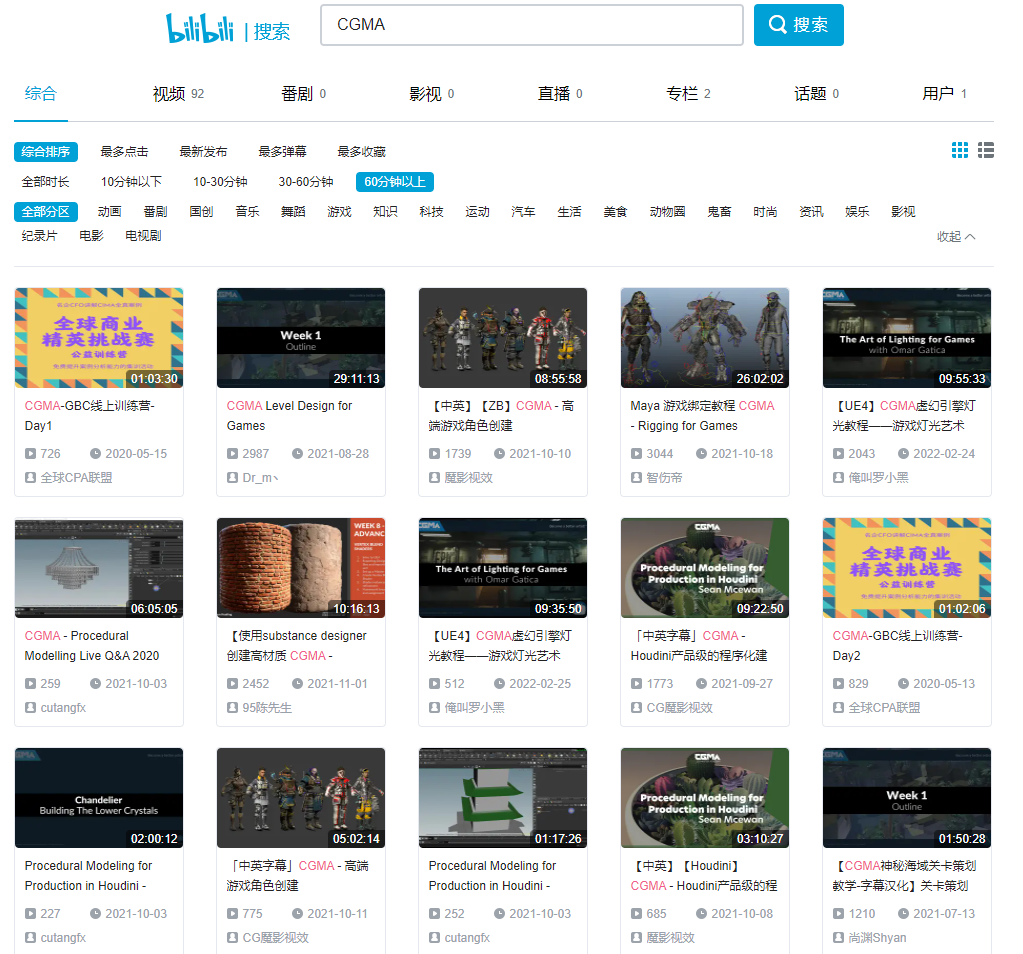1023x954 pixels.
Task: Click clock icon beside 2022-02-24
Action: [904, 454]
